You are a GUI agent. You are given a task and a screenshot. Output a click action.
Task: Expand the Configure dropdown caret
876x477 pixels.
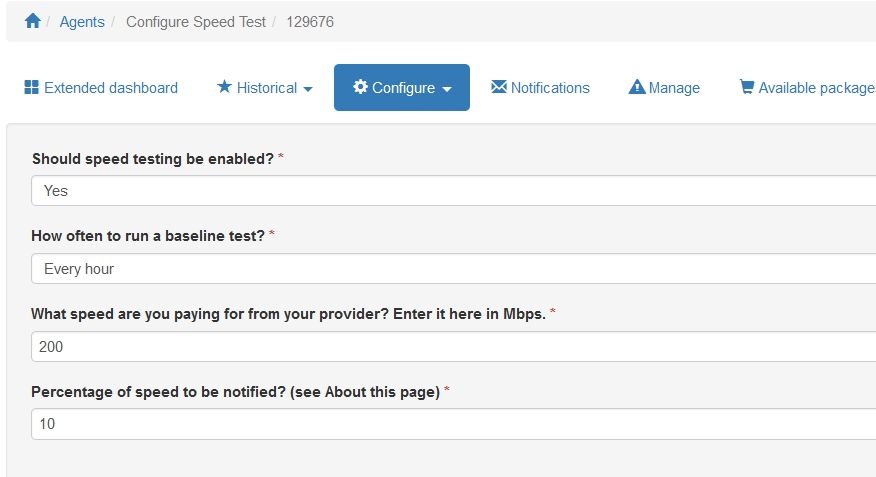[446, 89]
